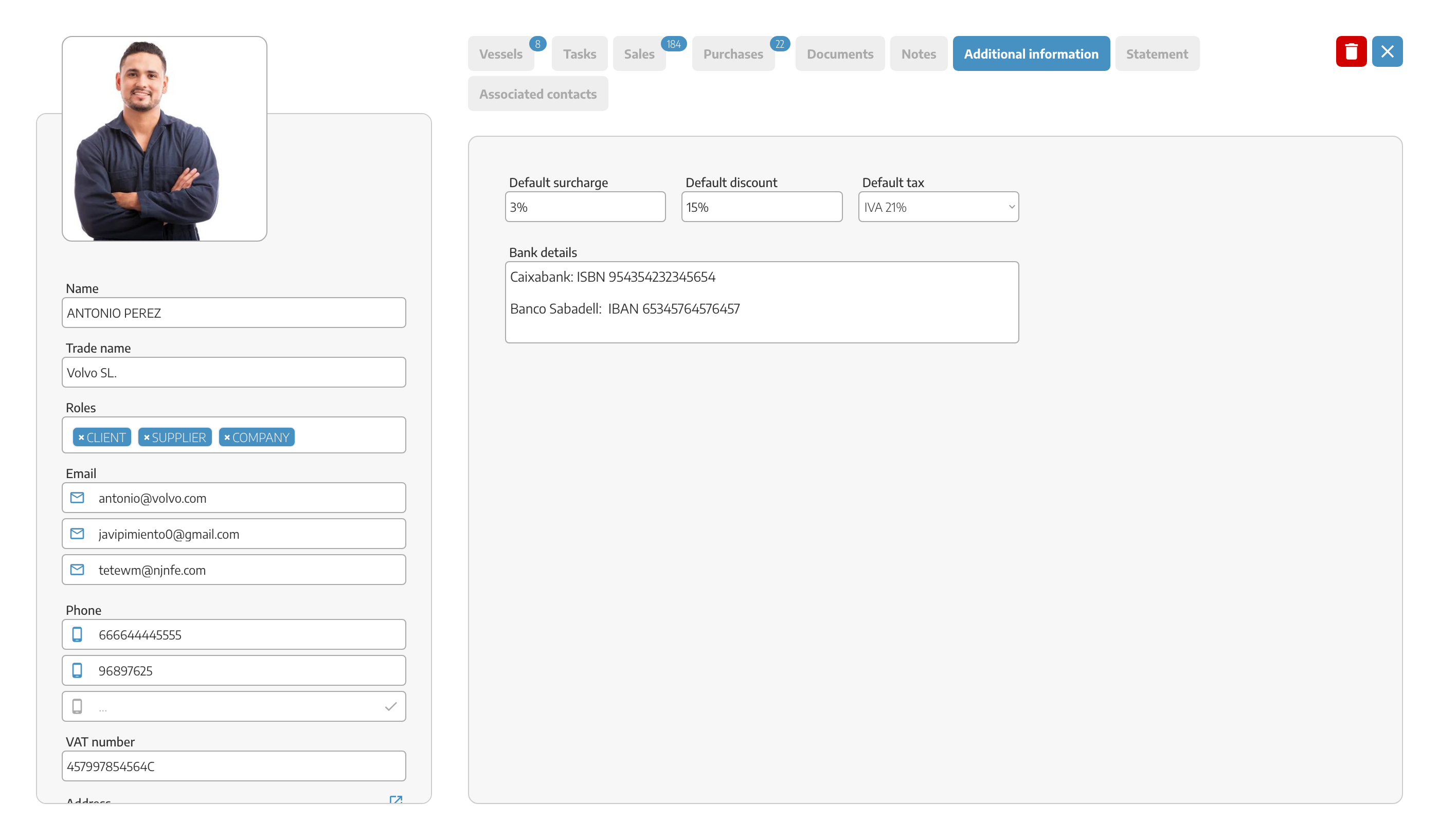Edit the antonio@volvo.com email field
This screenshot has height=840, width=1439.
[233, 498]
